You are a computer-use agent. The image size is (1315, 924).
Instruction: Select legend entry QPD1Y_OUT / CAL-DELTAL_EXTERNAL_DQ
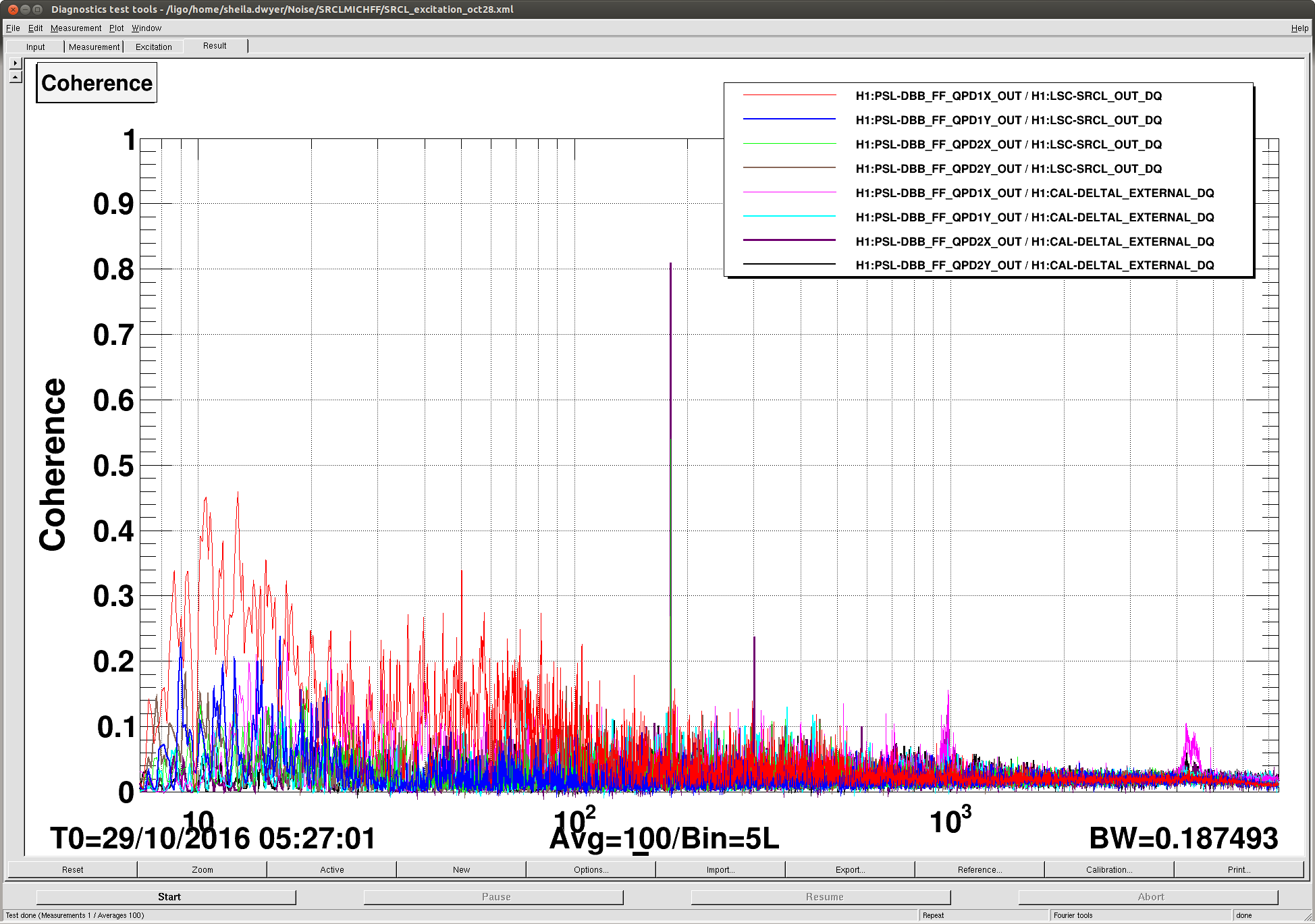(x=1035, y=217)
